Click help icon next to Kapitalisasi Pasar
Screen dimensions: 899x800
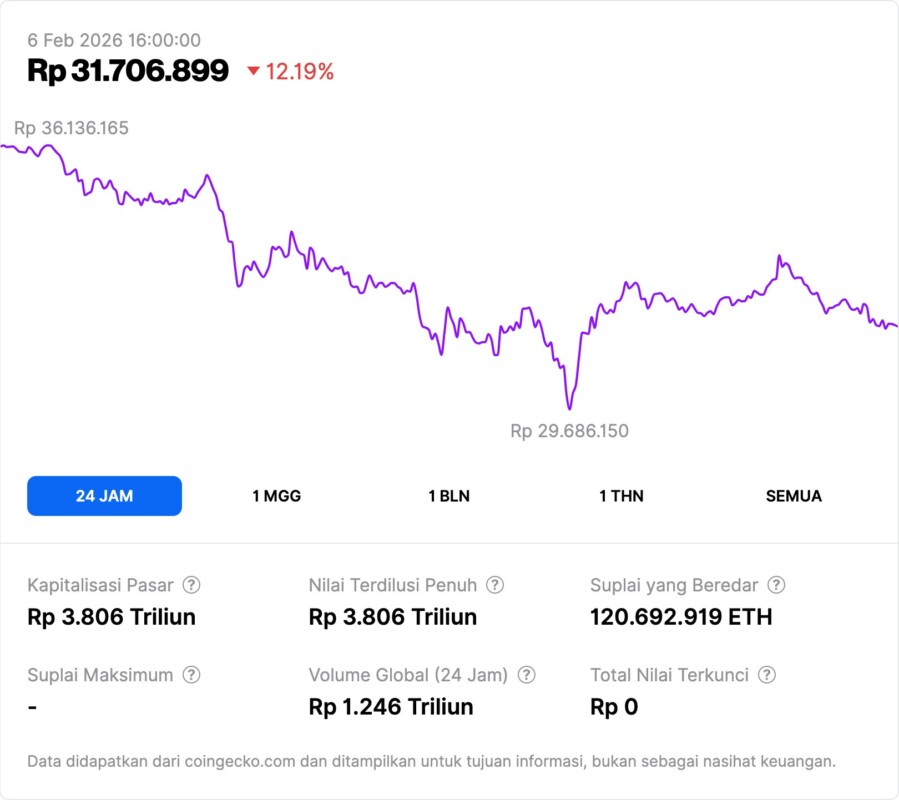point(191,585)
